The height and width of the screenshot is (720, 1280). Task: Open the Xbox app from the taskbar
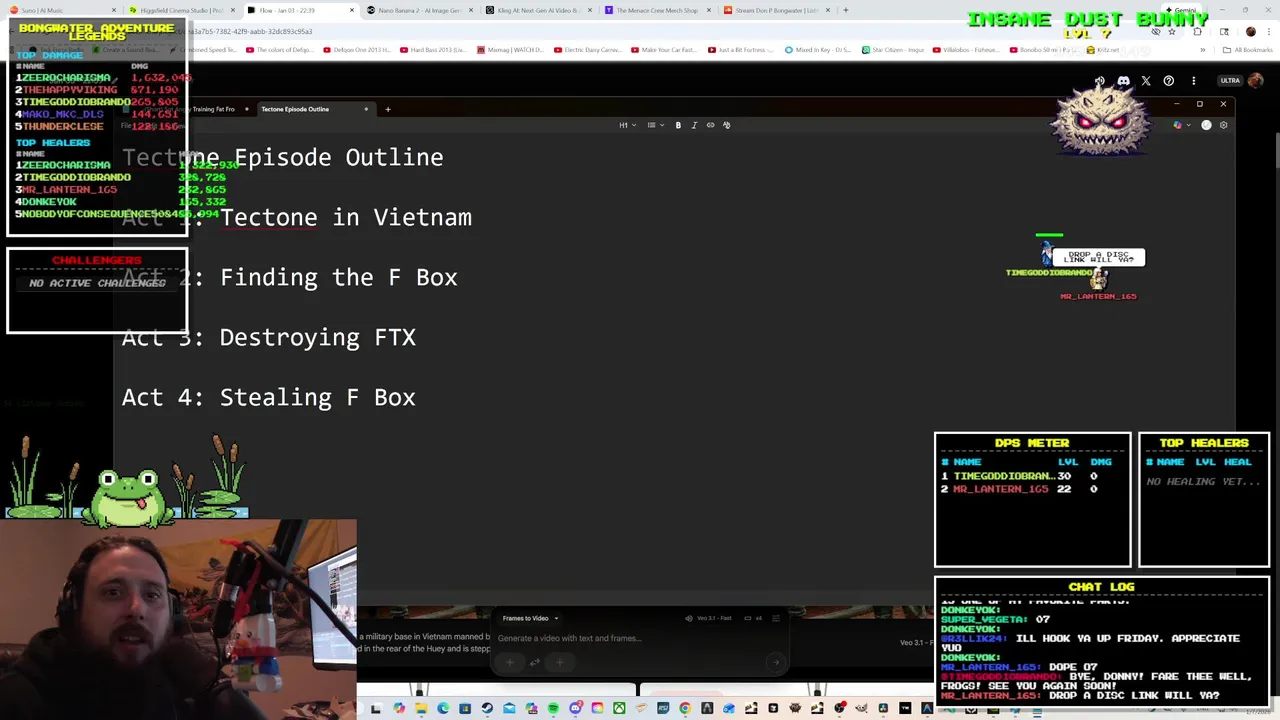tap(619, 709)
